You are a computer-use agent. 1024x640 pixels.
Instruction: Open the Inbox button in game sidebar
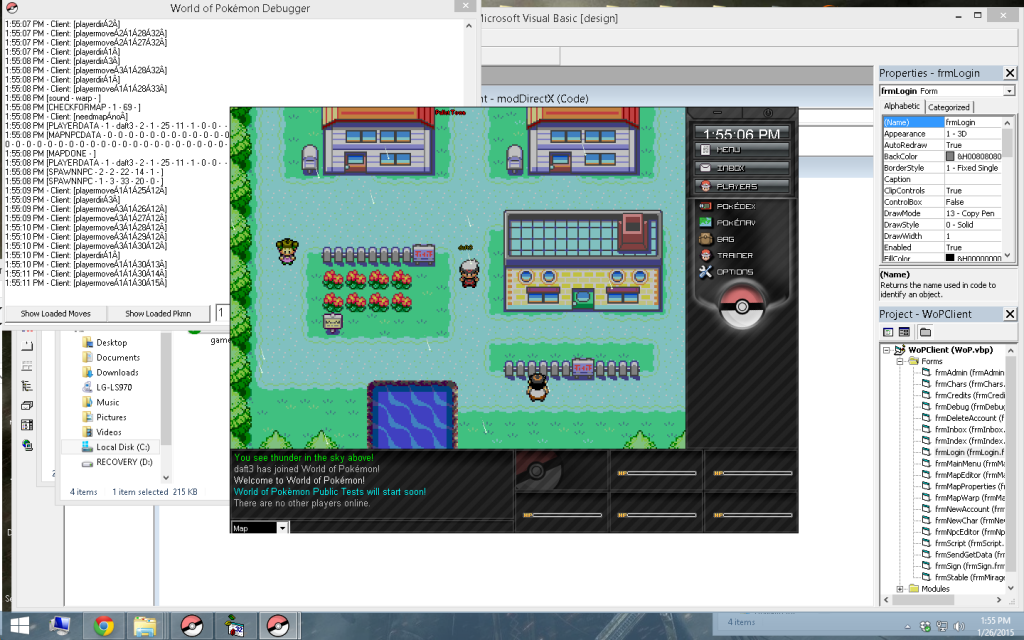741,168
